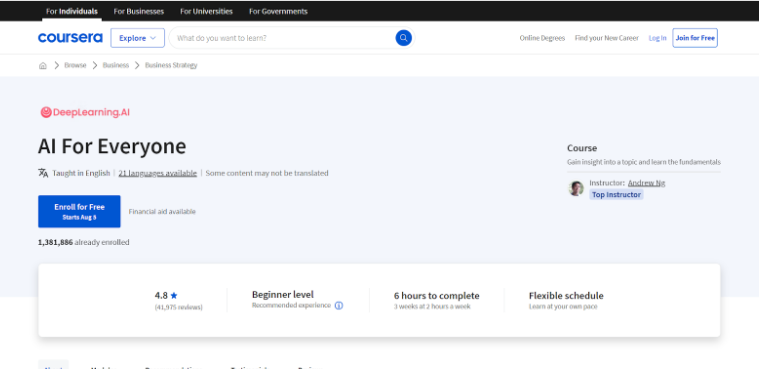Screen dimensions: 759x369
Task: Click the Top Instructor badge
Action: 616,195
